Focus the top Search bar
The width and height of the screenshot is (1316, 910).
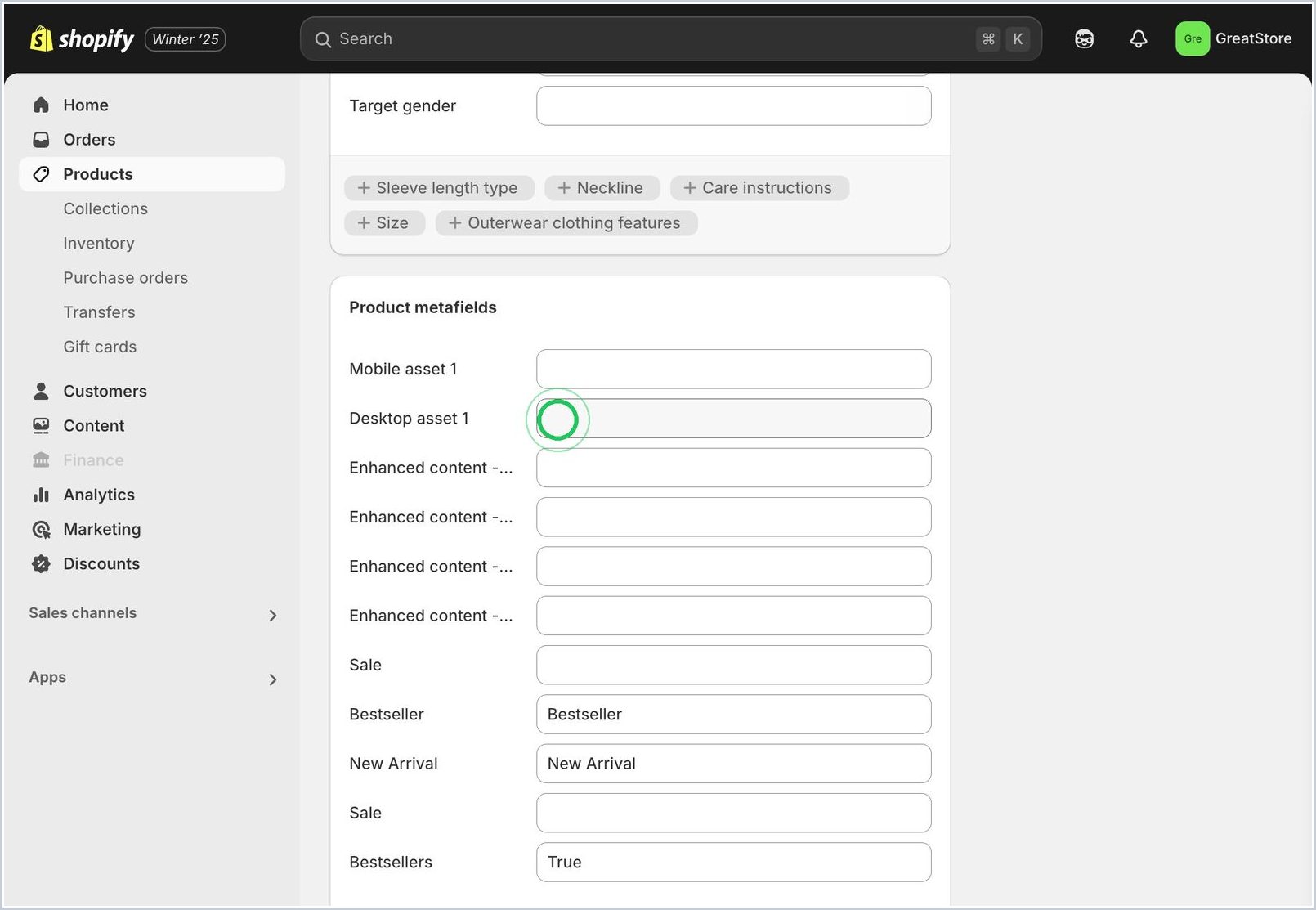670,38
